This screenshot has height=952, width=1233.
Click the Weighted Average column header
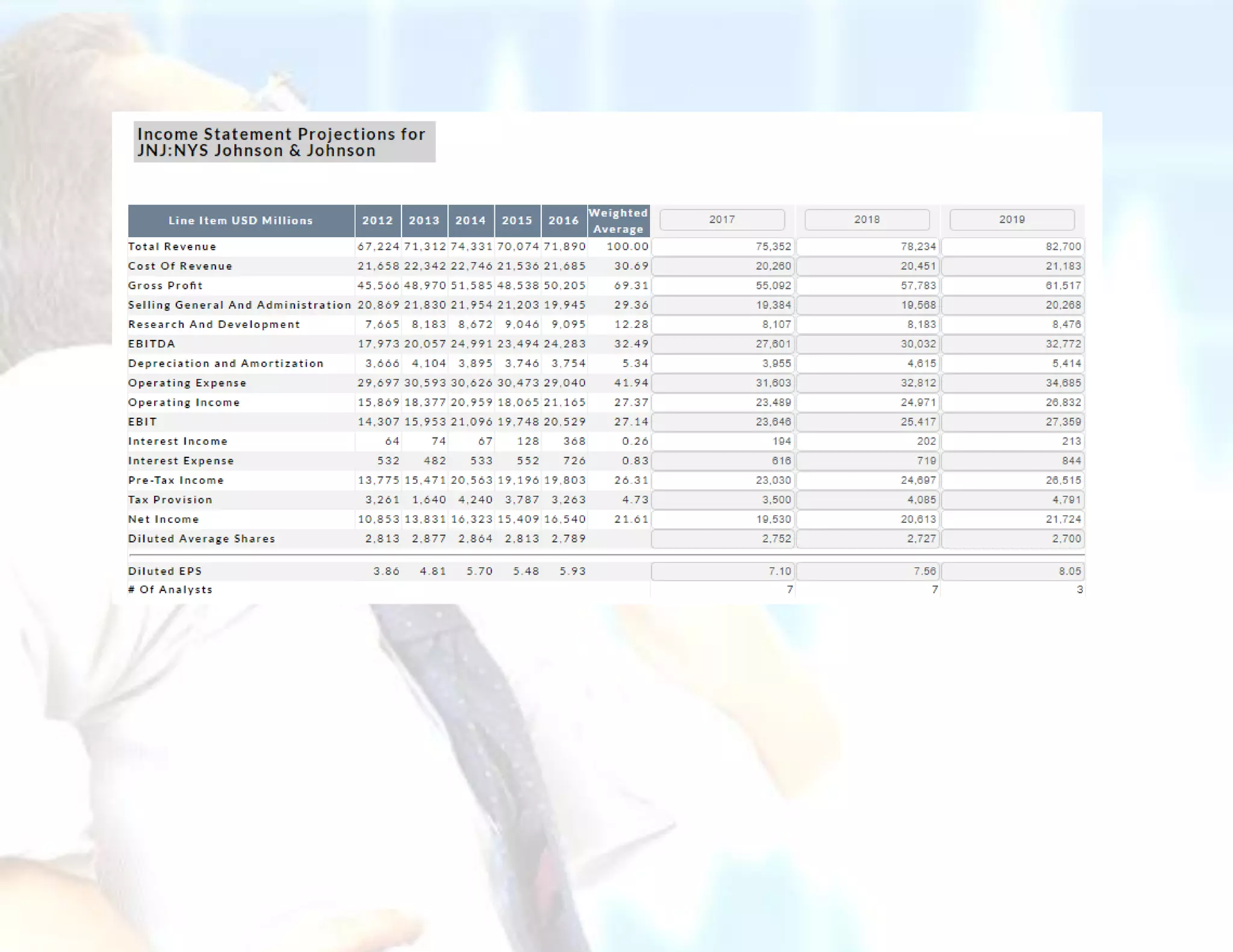tap(618, 221)
